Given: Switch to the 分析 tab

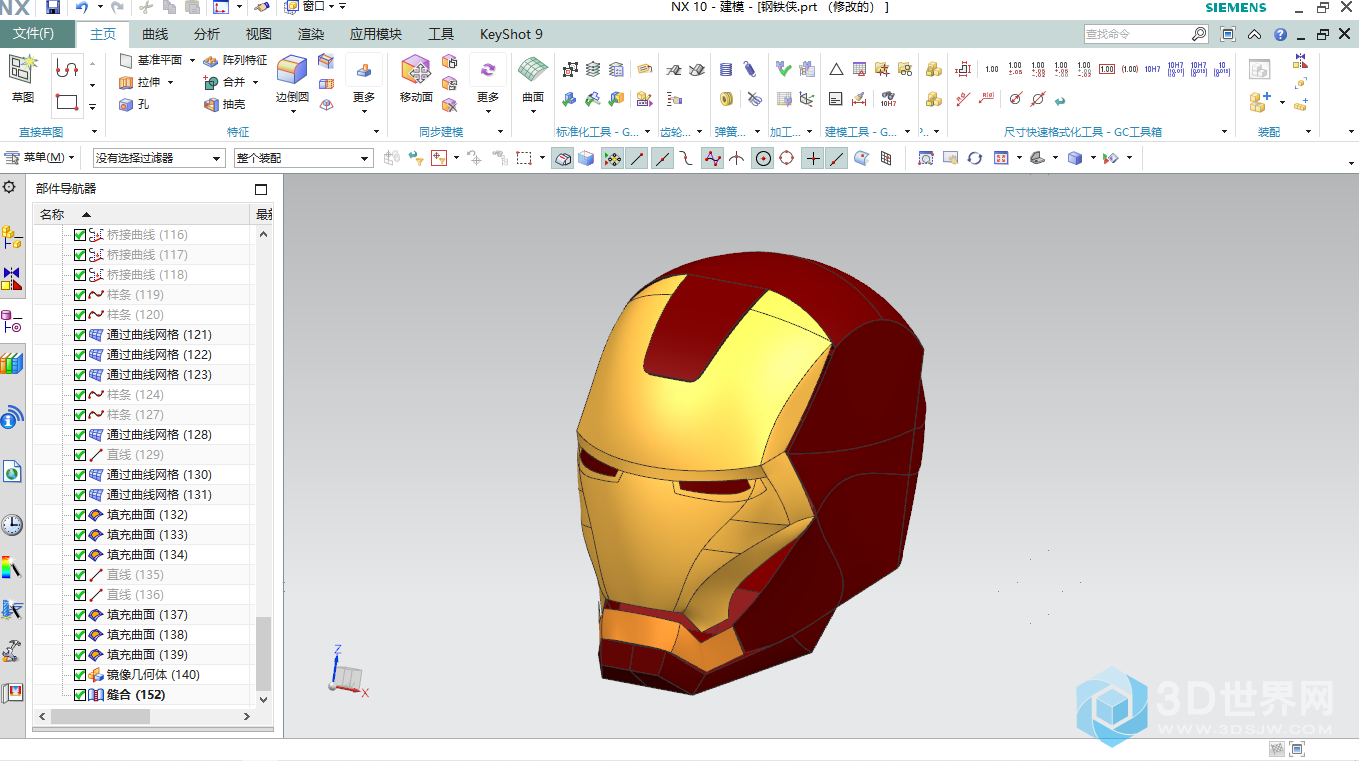Looking at the screenshot, I should coord(207,34).
